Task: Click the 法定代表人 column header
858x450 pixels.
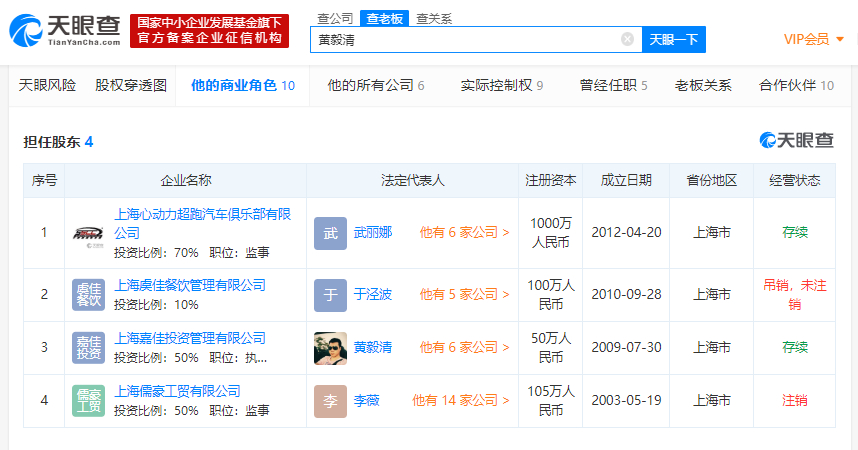Action: click(x=413, y=181)
